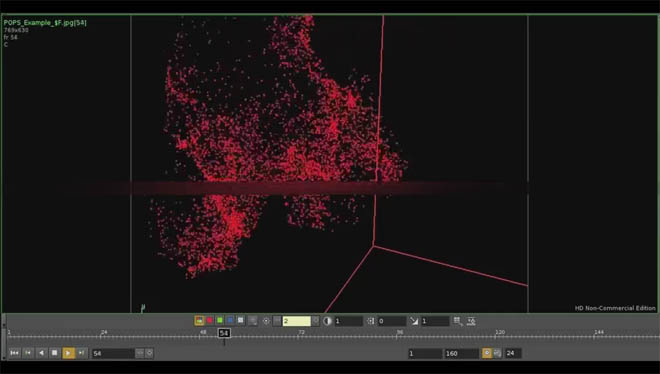Open the LUT grid icon menu
The height and width of the screenshot is (374, 660).
458,321
